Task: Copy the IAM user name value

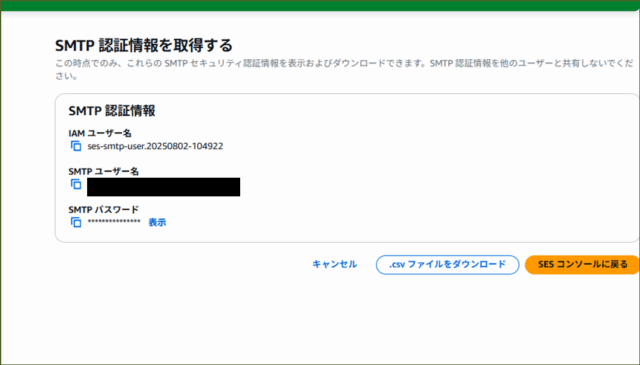Action: [x=76, y=146]
